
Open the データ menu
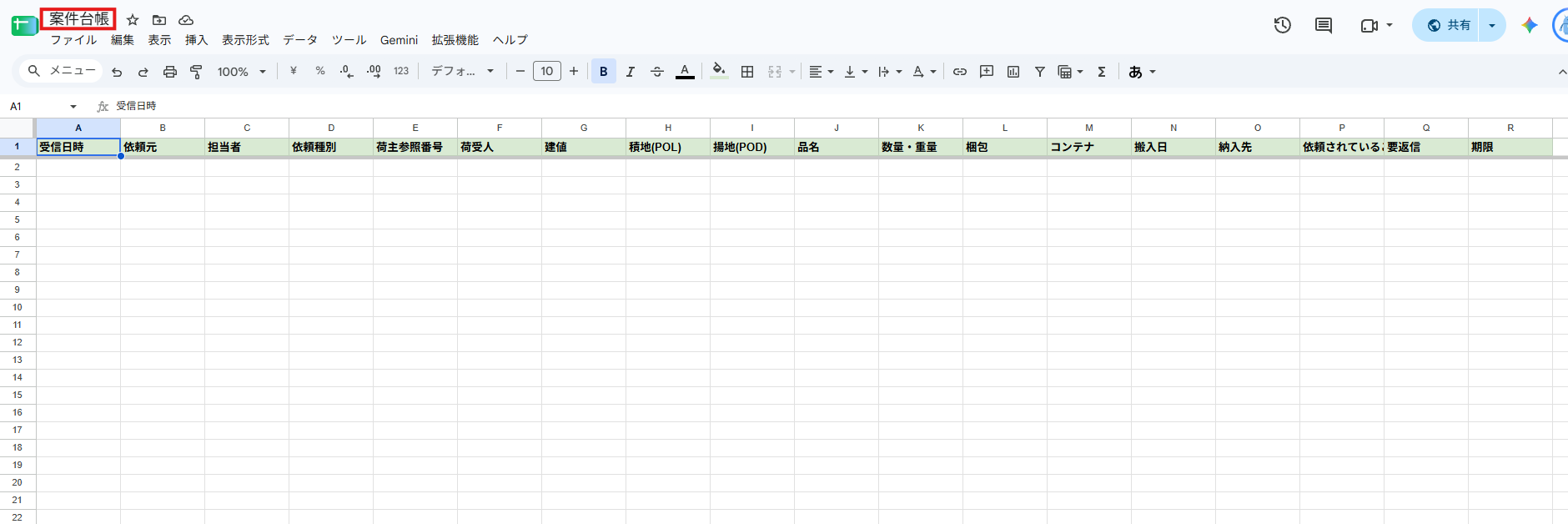300,40
